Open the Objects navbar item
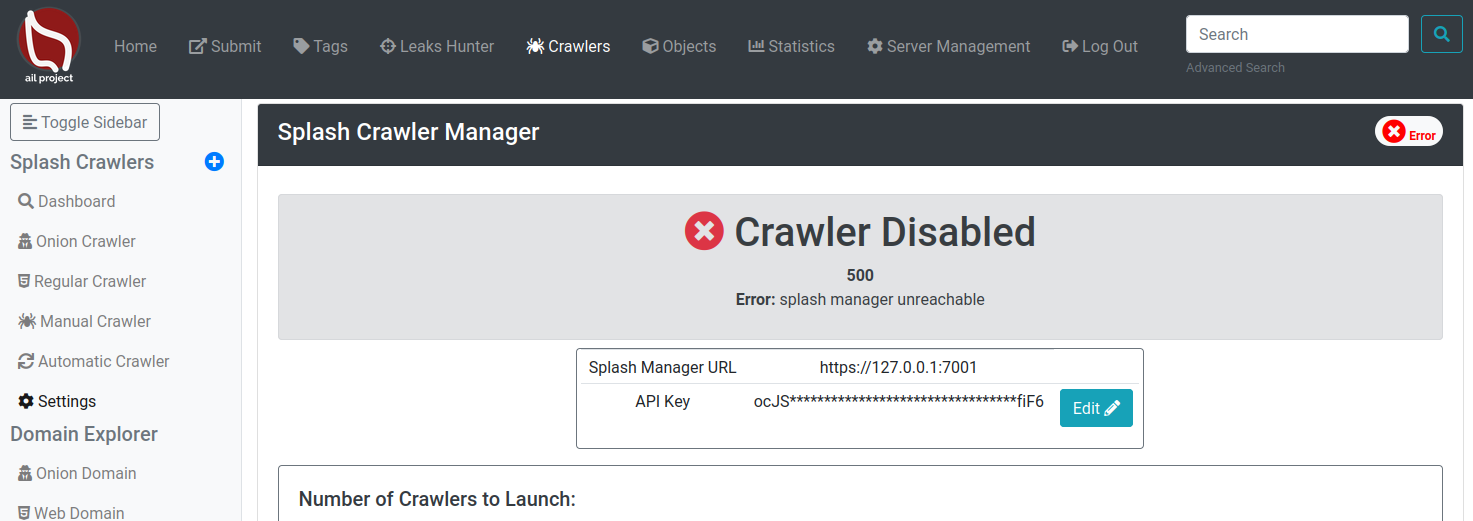Screen dimensions: 1473x521 pos(679,46)
